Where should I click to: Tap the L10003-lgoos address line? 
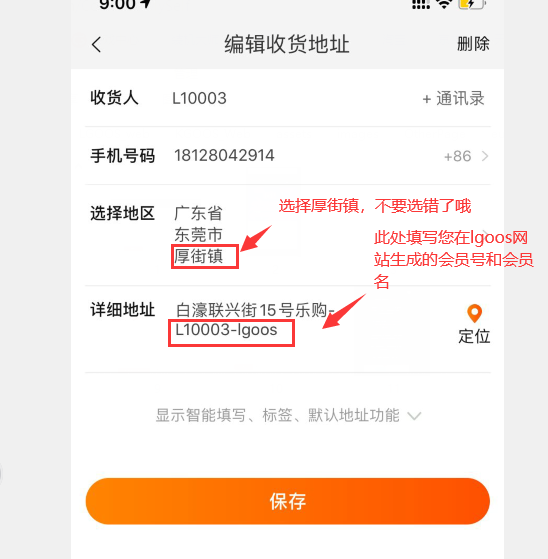226,330
